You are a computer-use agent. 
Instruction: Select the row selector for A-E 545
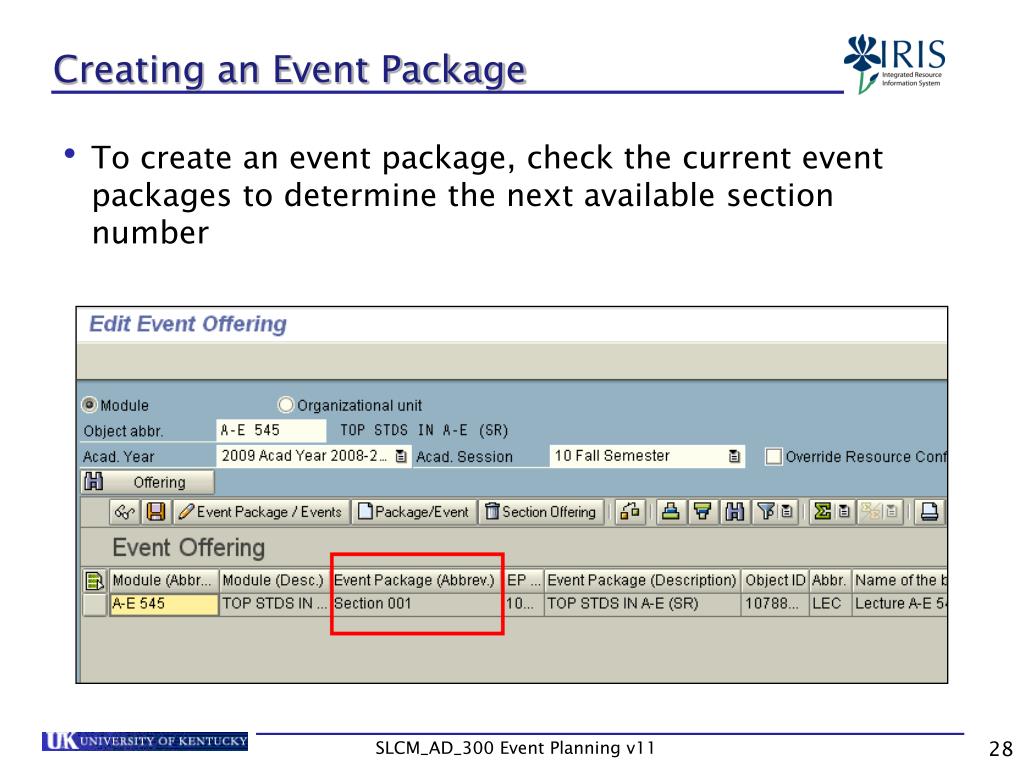[x=95, y=604]
